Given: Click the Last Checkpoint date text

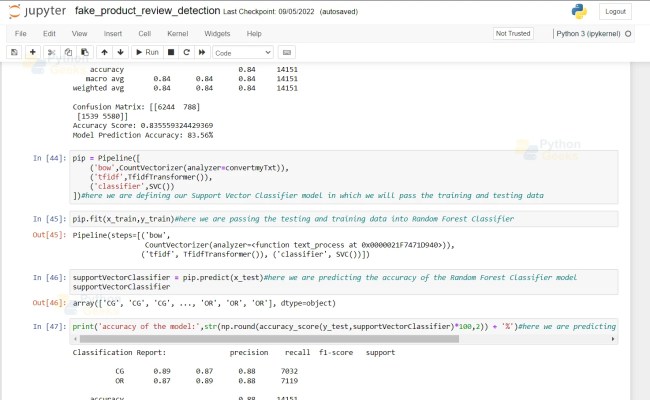Looking at the screenshot, I should [269, 12].
